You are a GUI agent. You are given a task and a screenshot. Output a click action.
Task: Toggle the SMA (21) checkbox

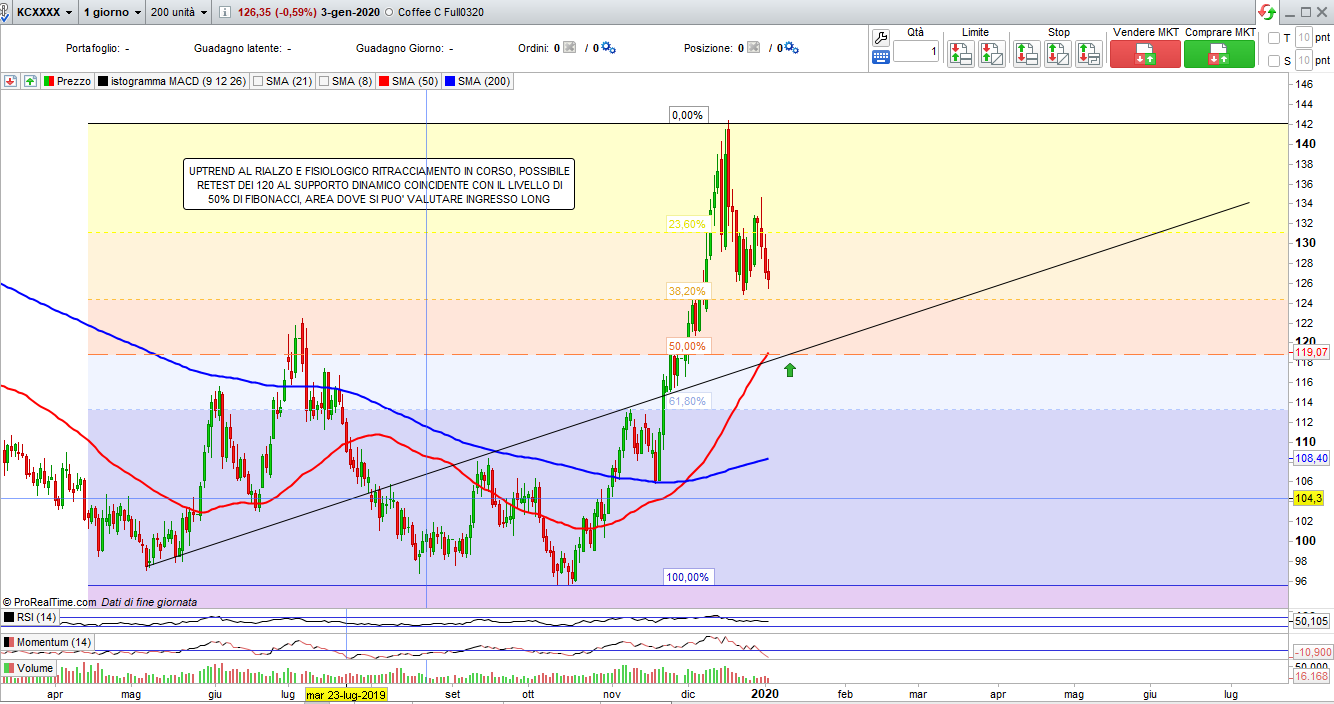[x=259, y=81]
